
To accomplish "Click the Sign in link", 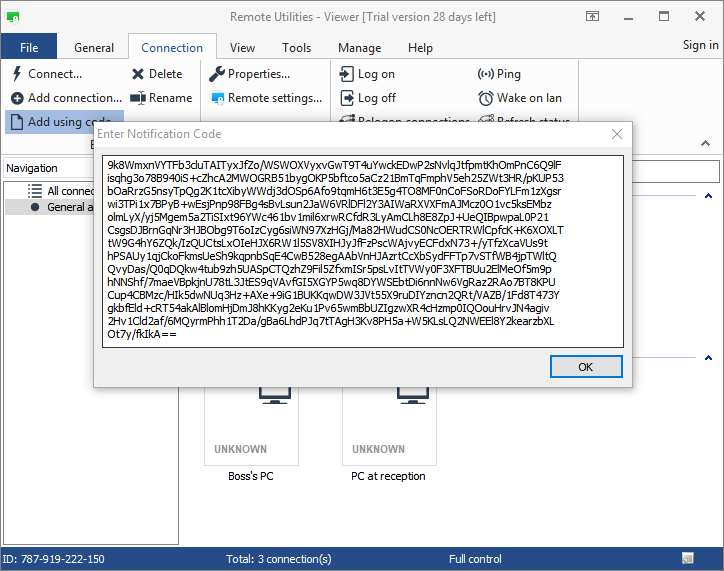I will pyautogui.click(x=700, y=45).
